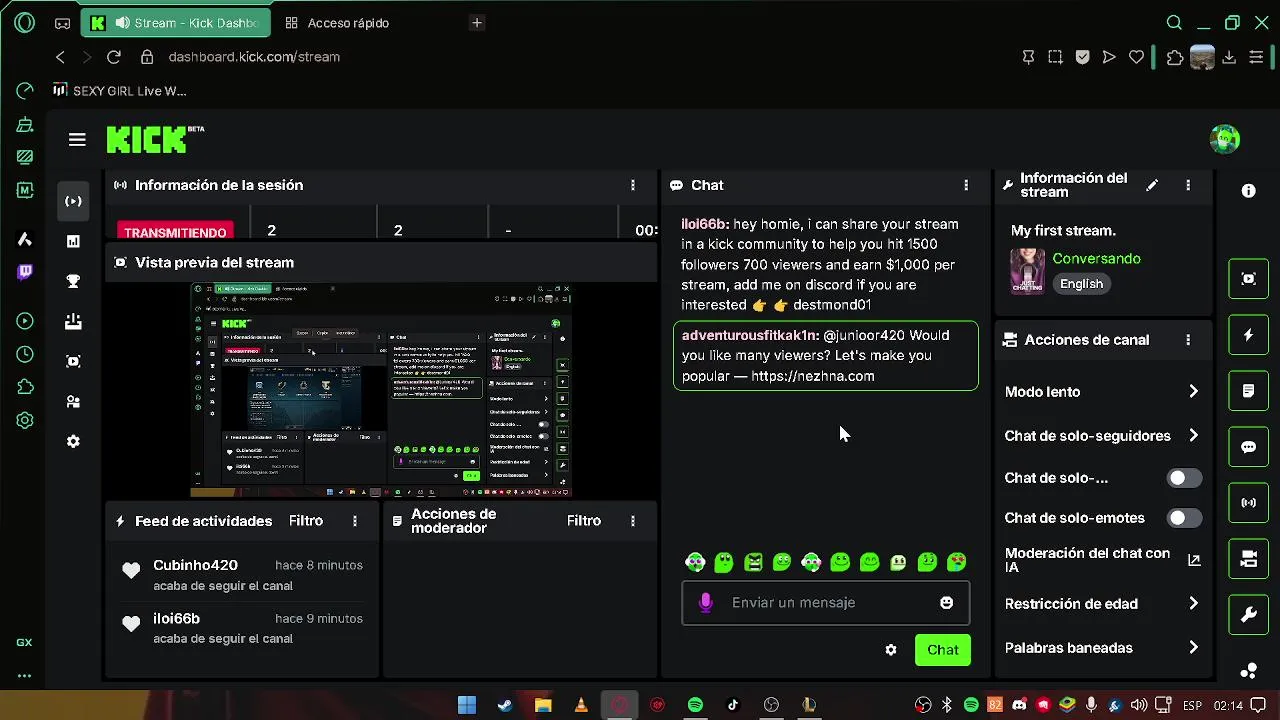Open the info icon at right edge
1280x720 pixels.
point(1248,190)
